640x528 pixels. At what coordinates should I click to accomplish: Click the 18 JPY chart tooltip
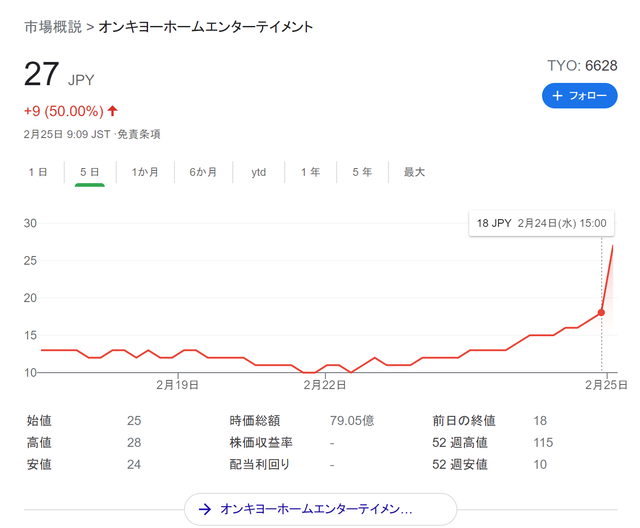coord(541,224)
